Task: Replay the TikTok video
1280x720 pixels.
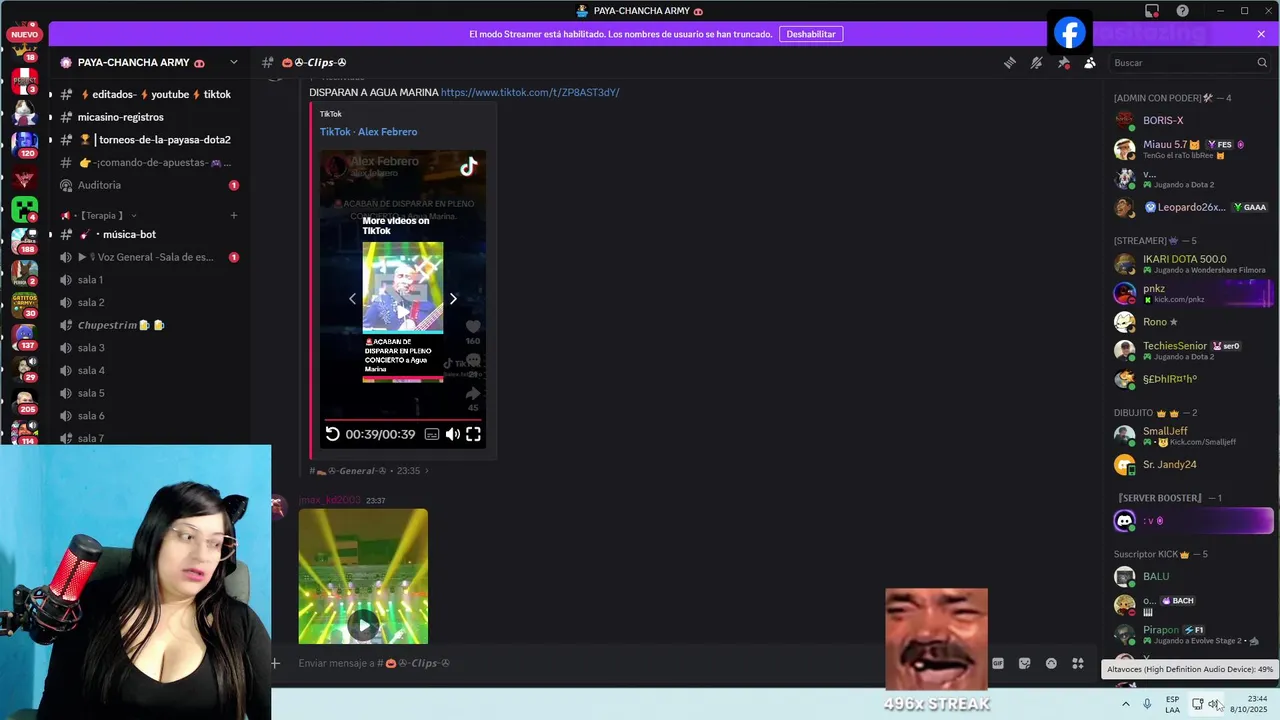Action: click(333, 434)
